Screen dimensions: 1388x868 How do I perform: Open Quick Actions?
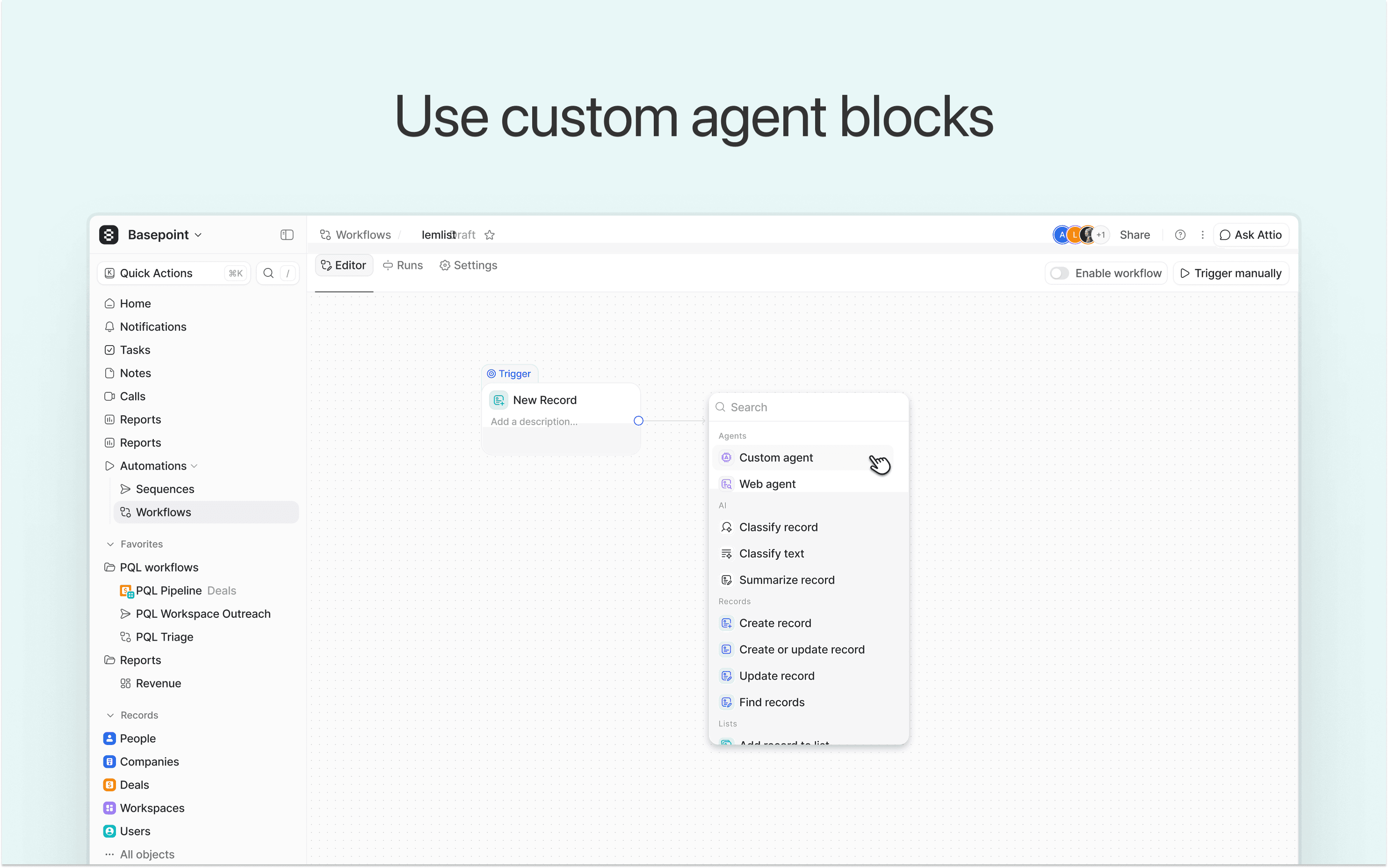click(174, 273)
